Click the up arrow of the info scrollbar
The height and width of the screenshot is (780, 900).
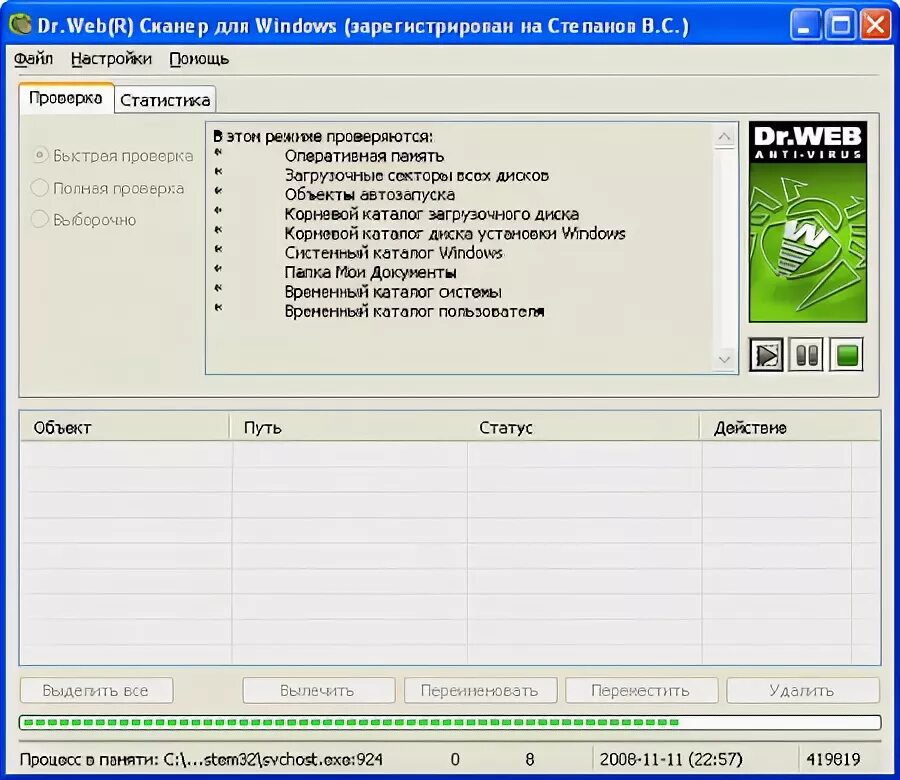(x=724, y=137)
